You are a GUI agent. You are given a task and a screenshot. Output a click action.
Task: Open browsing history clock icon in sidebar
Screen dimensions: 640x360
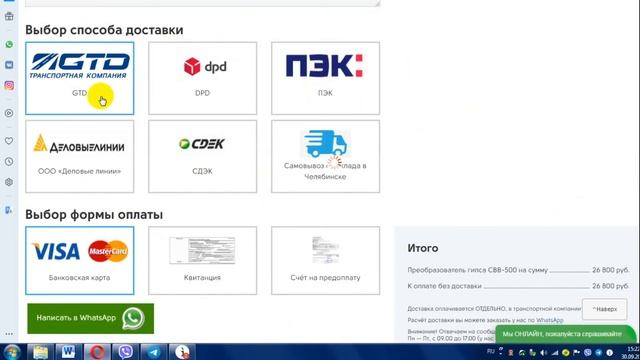click(x=9, y=162)
